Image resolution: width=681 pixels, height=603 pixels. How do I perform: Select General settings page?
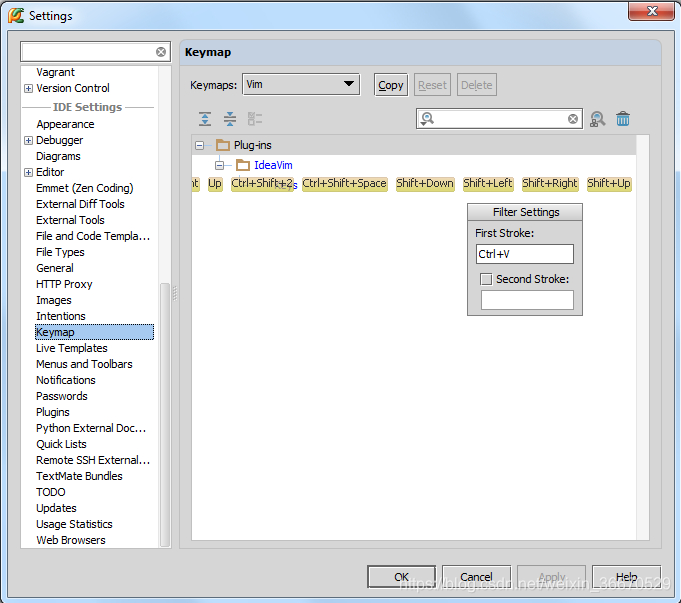pyautogui.click(x=55, y=268)
